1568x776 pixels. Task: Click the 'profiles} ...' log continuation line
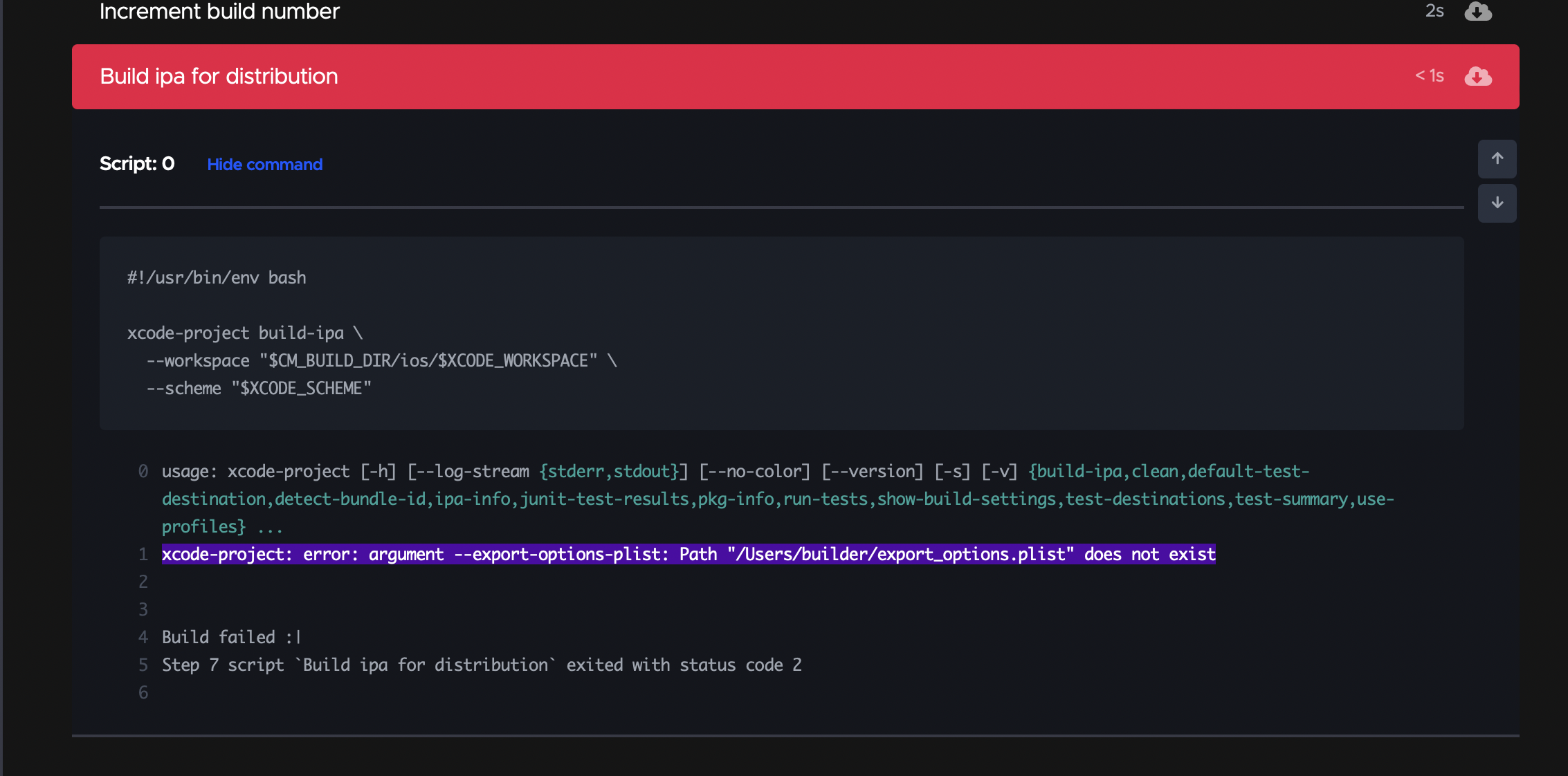click(x=222, y=526)
